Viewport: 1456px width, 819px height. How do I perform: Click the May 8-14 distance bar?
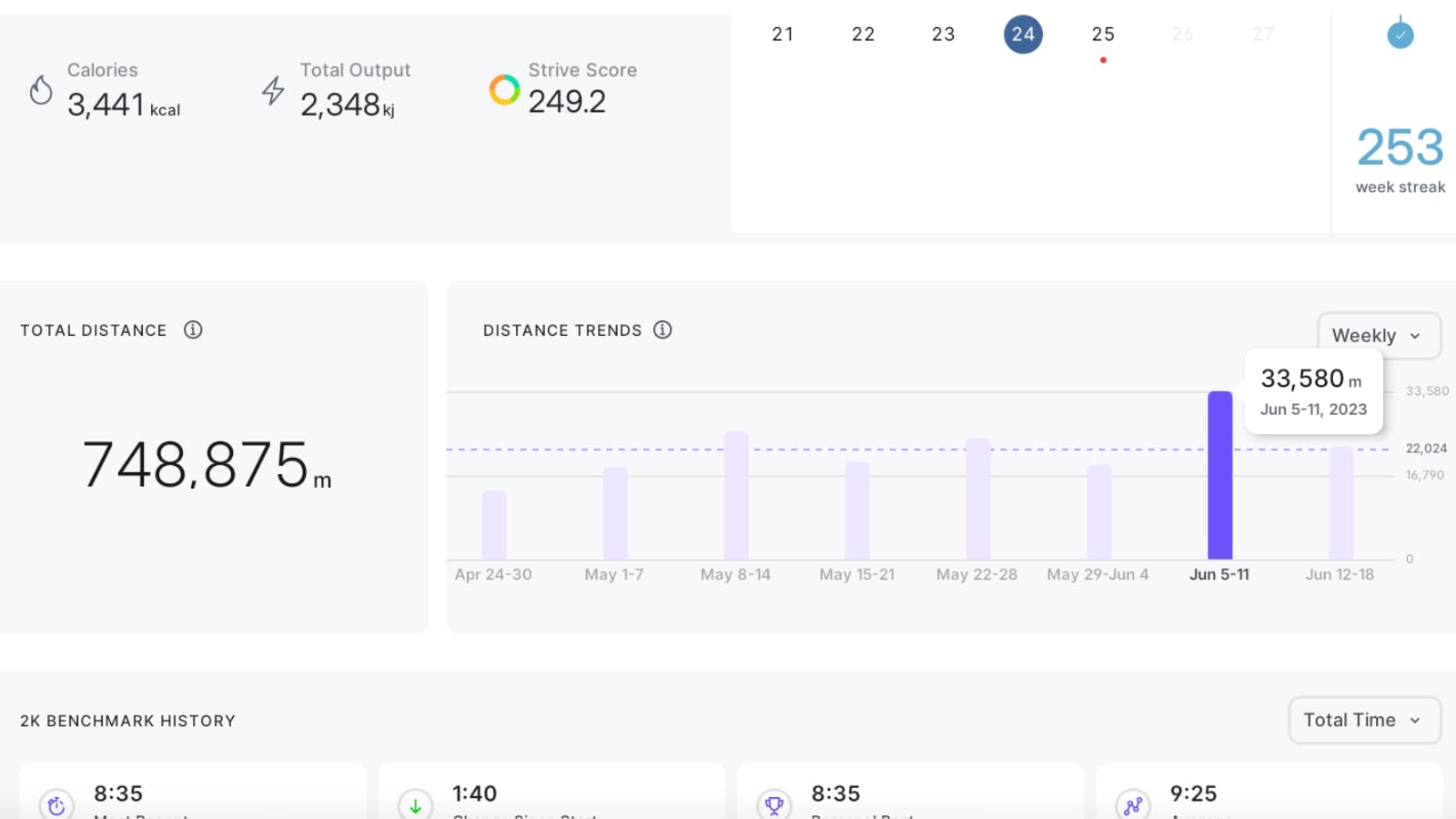(x=735, y=496)
